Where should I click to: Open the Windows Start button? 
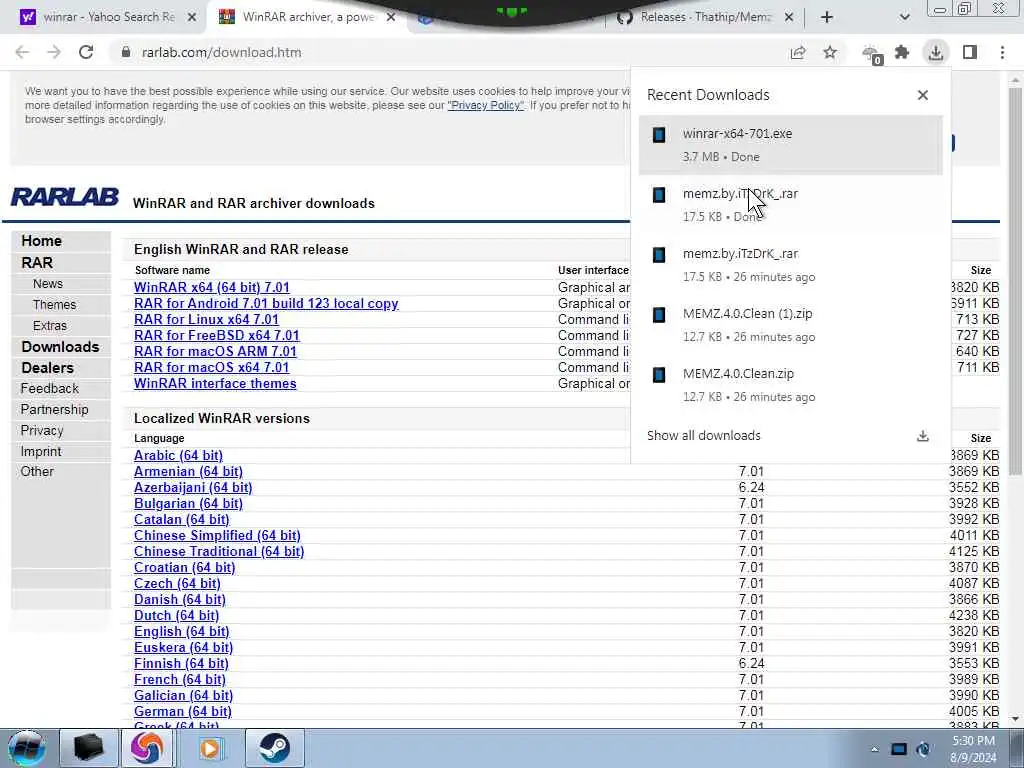coord(27,748)
